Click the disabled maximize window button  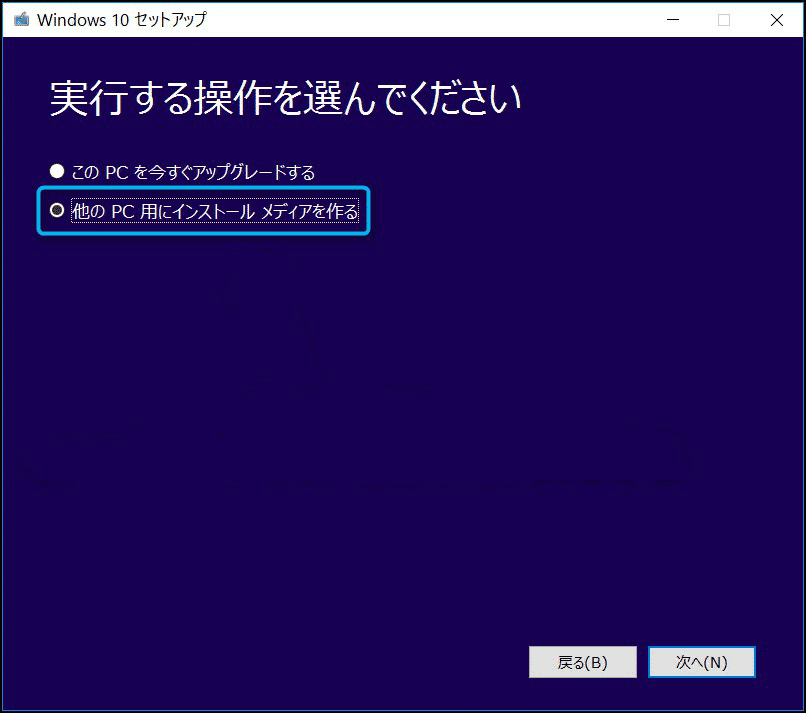pyautogui.click(x=724, y=20)
